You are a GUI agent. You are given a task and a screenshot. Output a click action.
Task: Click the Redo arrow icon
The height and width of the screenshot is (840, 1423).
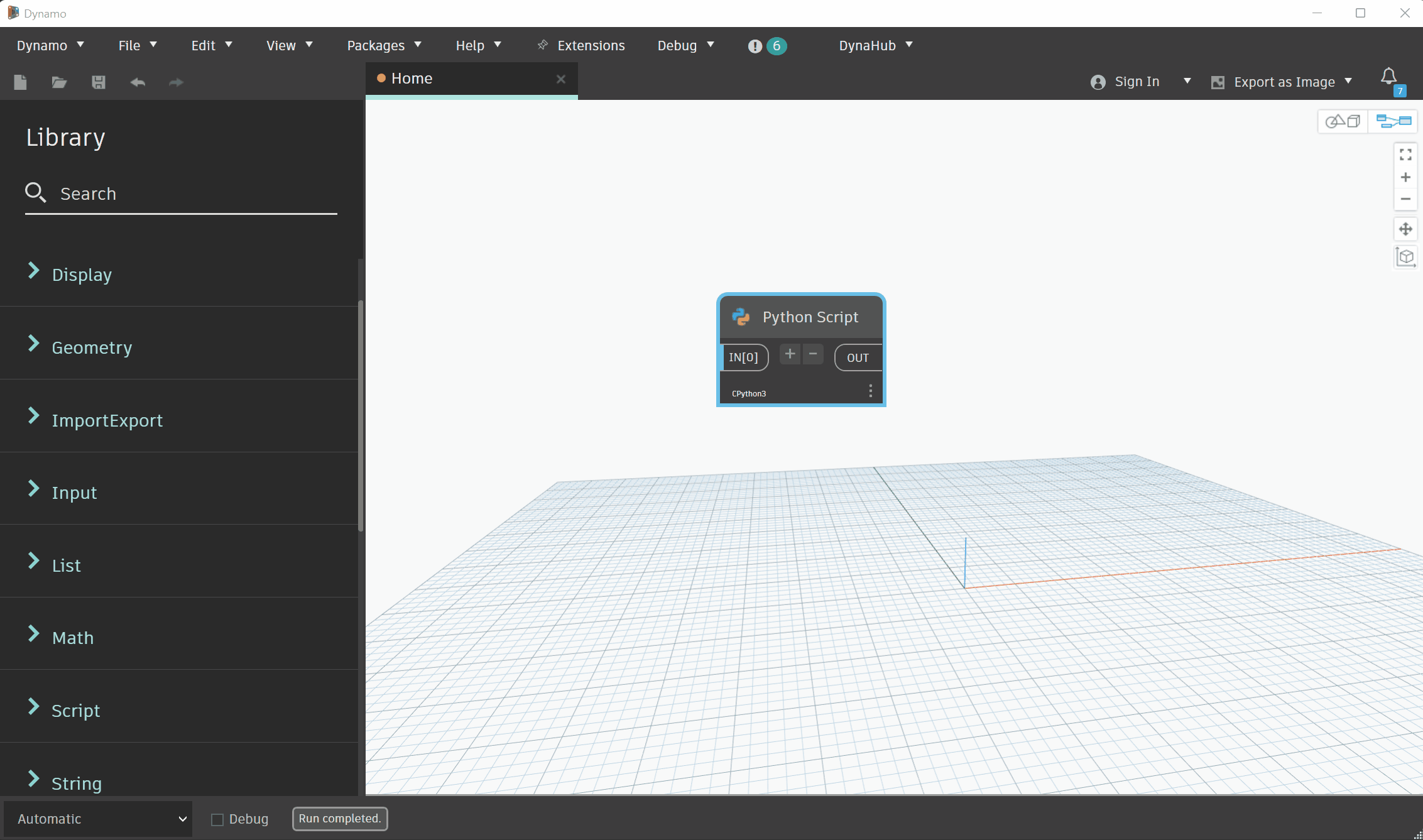[x=177, y=82]
